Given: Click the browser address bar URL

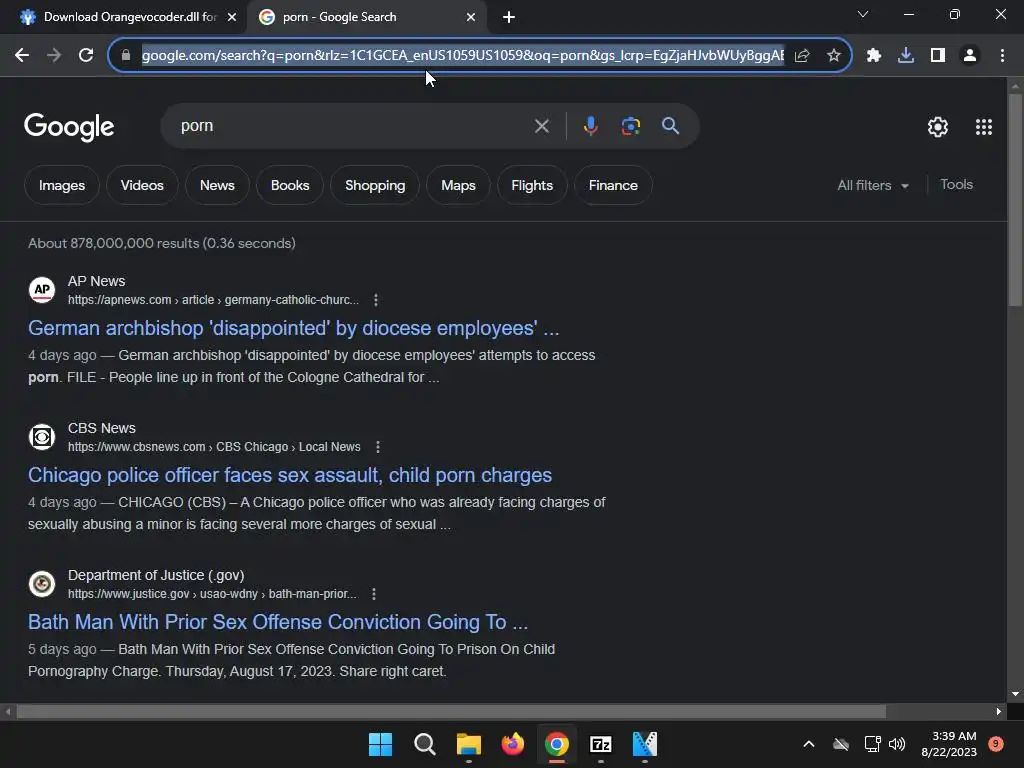Looking at the screenshot, I should [x=462, y=56].
